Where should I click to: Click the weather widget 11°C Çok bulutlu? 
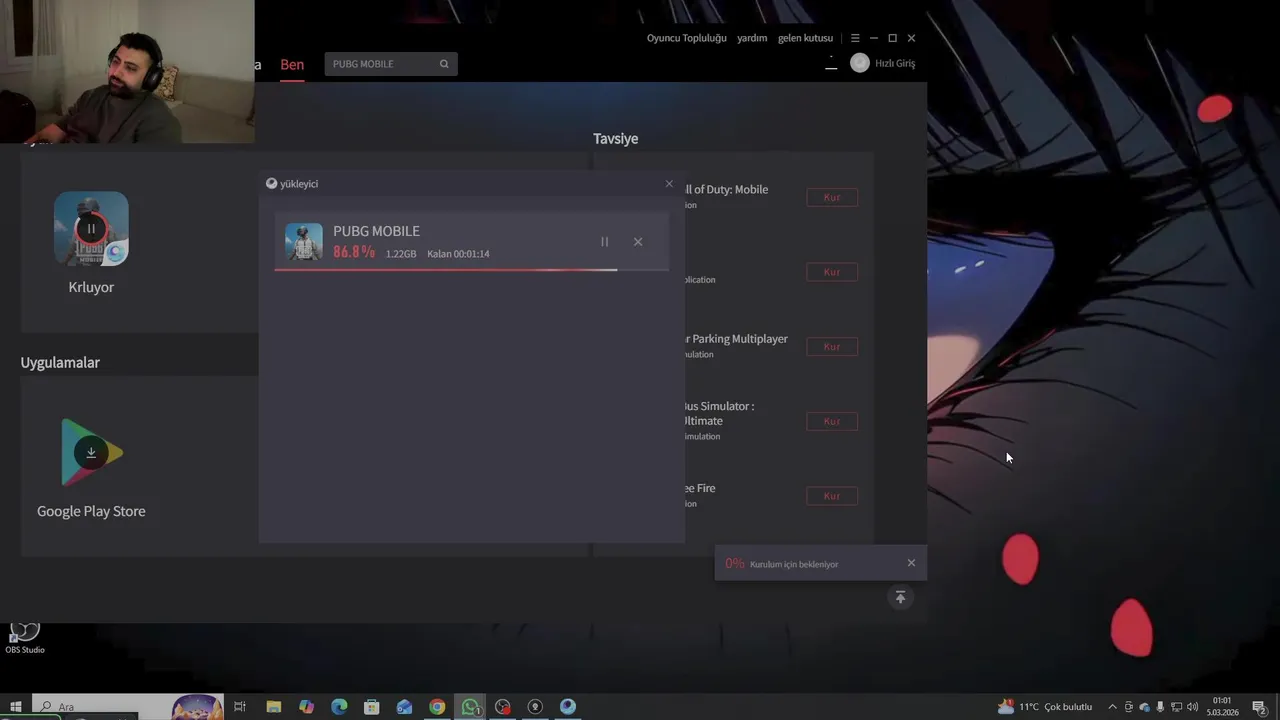click(x=1045, y=707)
